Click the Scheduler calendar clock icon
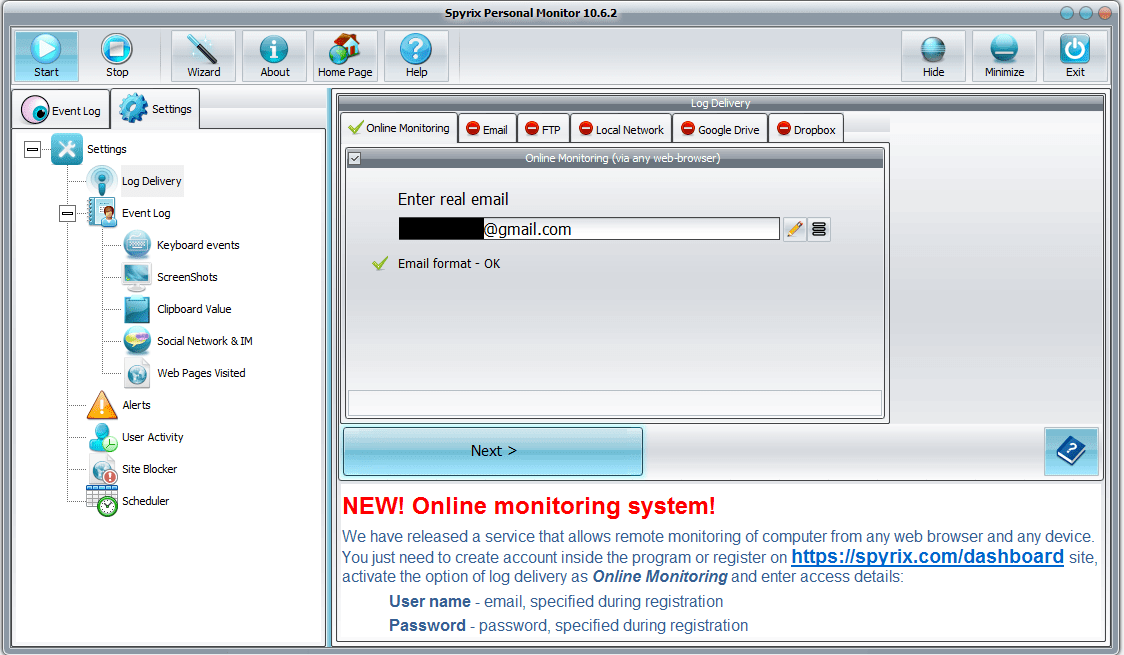1124x655 pixels. tap(102, 501)
